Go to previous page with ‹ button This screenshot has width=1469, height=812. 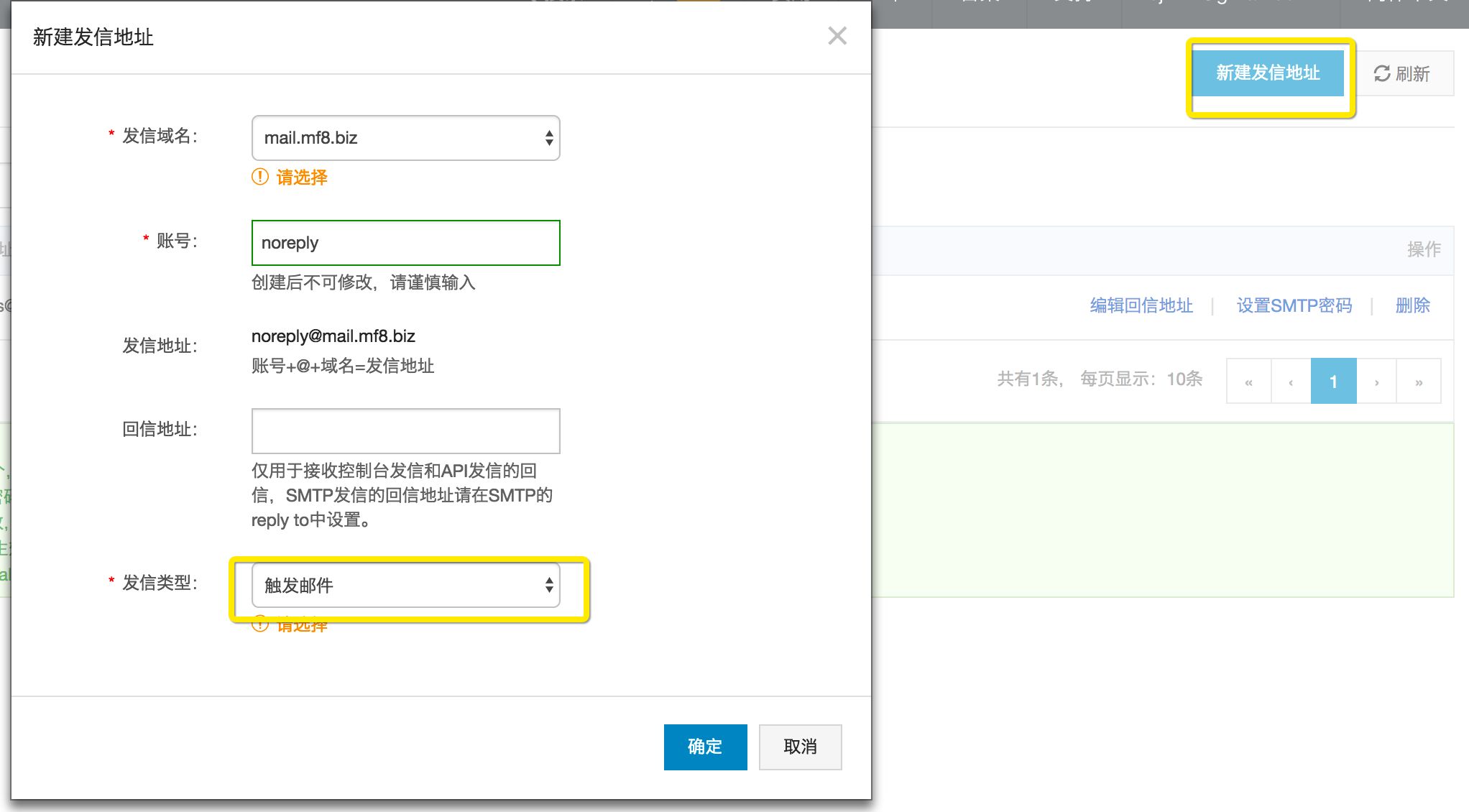(x=1291, y=381)
